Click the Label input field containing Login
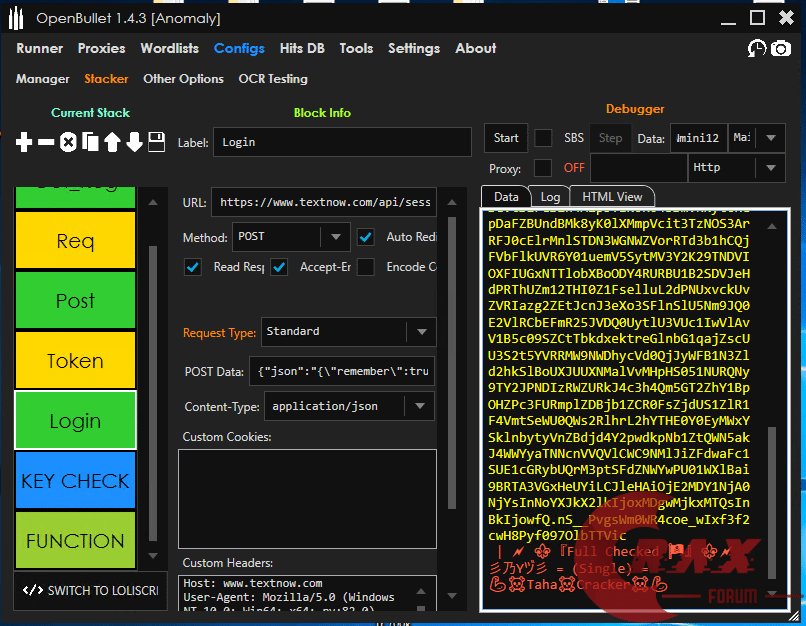This screenshot has height=626, width=806. [341, 142]
